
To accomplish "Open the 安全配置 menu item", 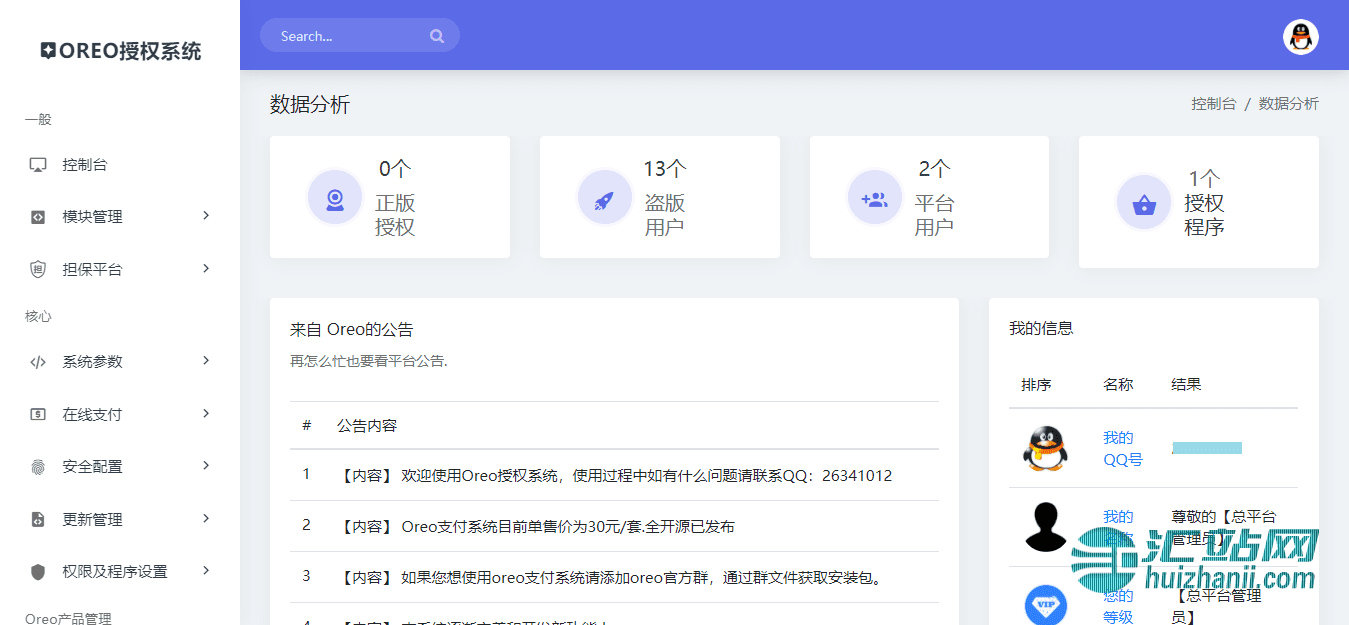I will (x=120, y=467).
